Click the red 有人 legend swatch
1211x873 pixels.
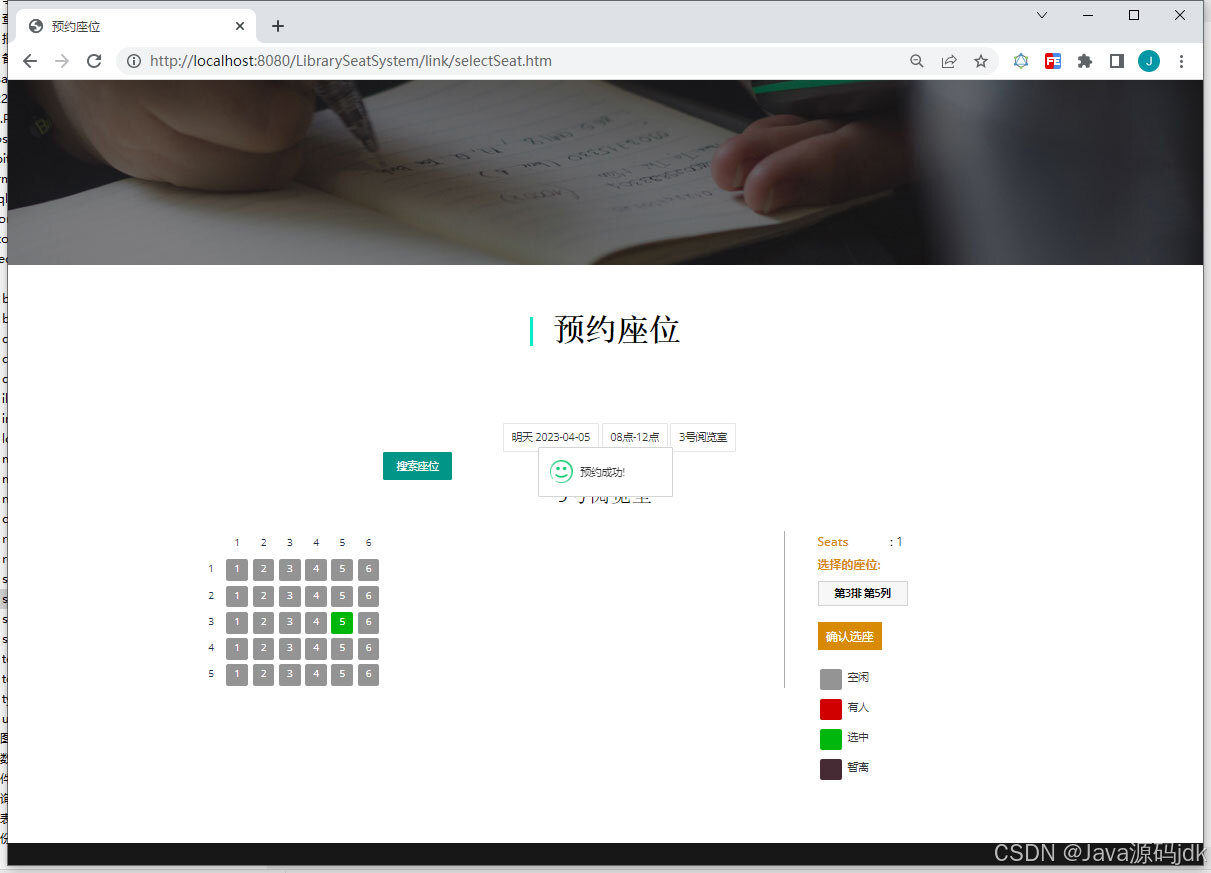[x=831, y=710]
